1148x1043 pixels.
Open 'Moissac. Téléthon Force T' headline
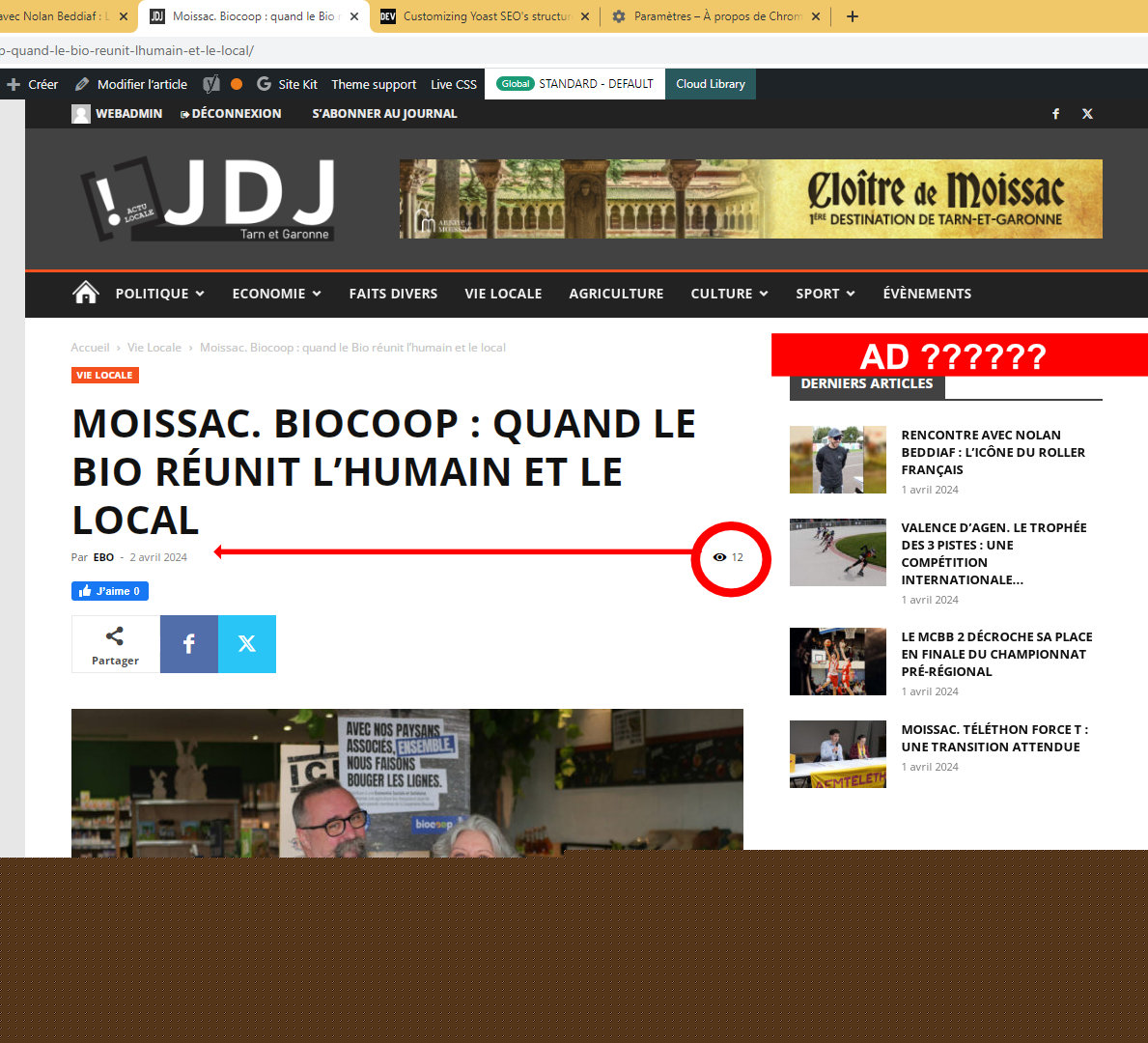(994, 738)
